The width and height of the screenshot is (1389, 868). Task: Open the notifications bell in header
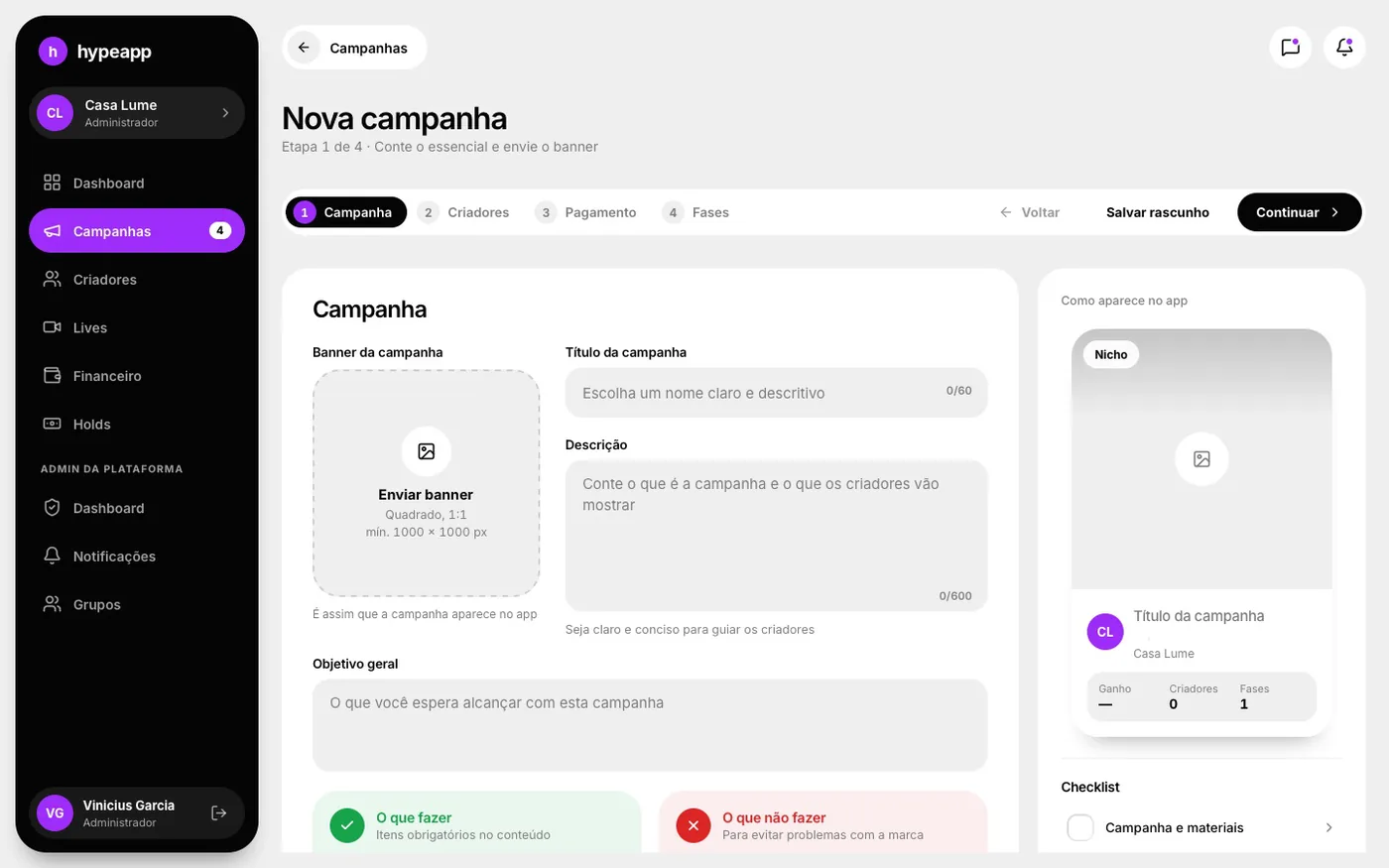(1344, 48)
